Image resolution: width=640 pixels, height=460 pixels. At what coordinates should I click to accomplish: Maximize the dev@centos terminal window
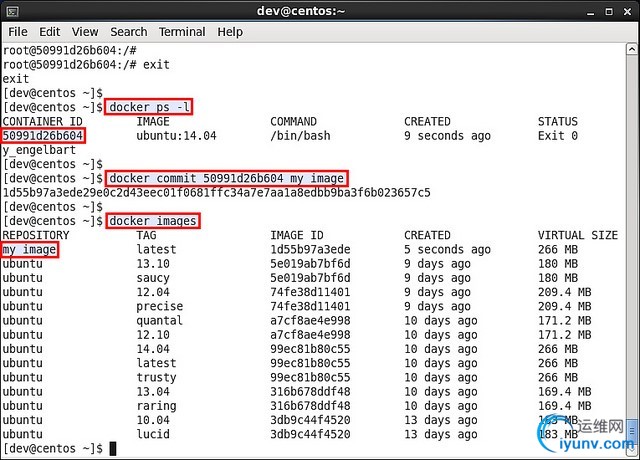609,11
